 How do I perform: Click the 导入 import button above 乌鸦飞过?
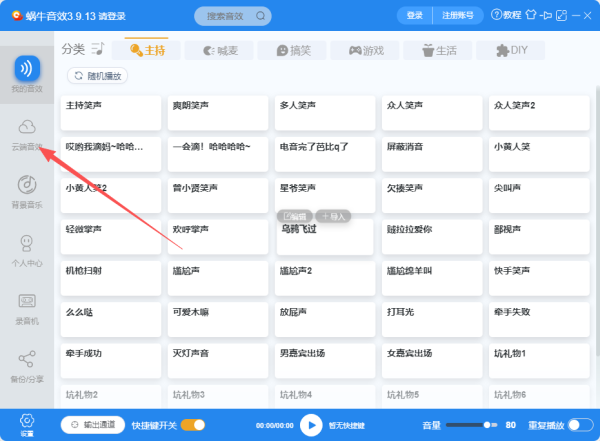click(334, 217)
